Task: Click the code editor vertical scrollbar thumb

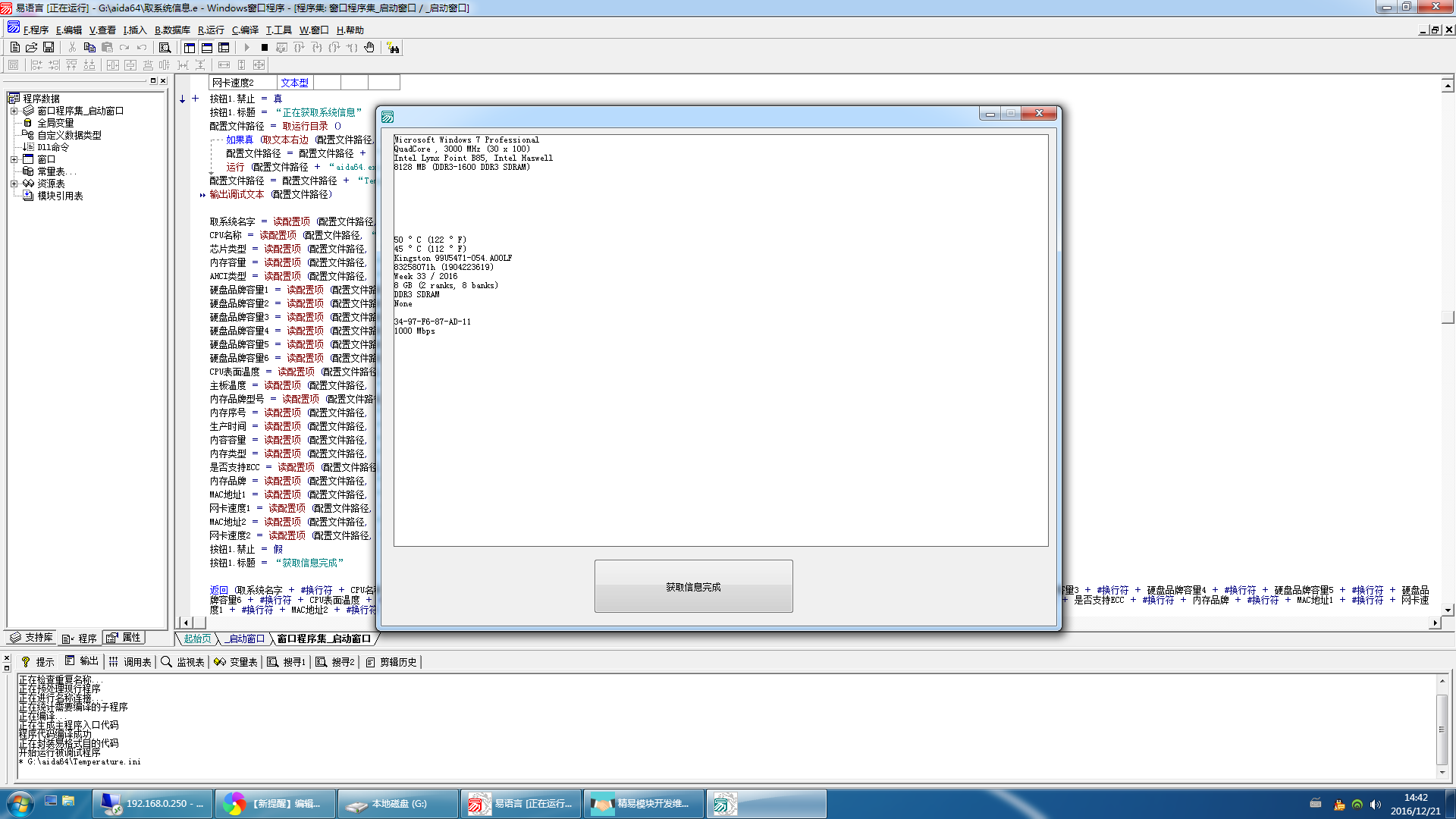Action: 1448,318
